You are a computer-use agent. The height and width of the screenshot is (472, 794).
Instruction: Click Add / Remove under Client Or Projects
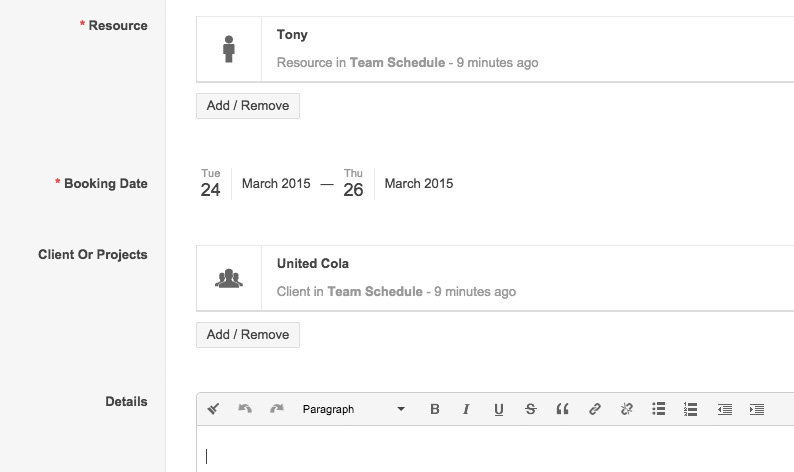coord(248,335)
